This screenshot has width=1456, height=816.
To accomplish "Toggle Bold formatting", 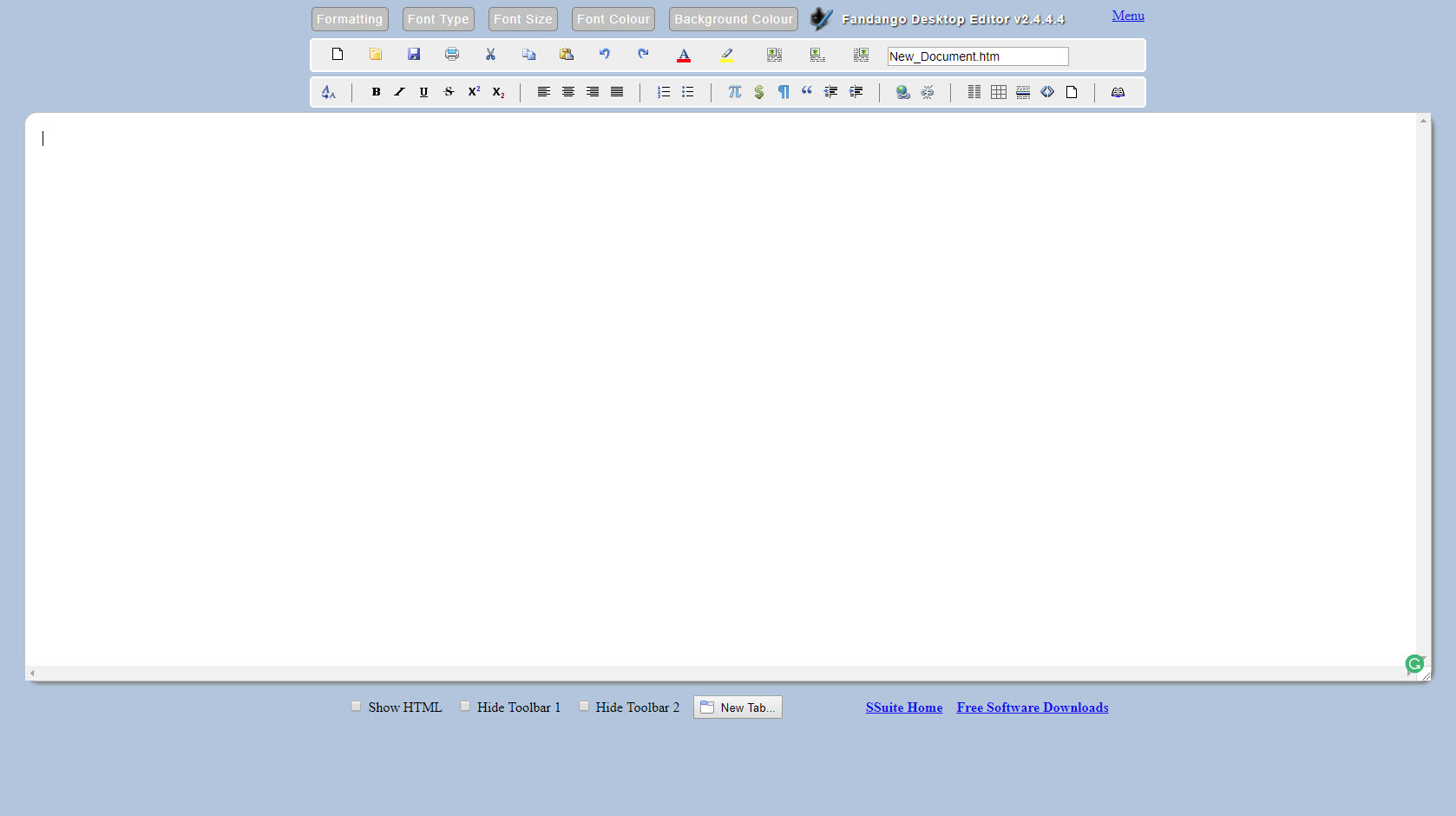I will [376, 92].
